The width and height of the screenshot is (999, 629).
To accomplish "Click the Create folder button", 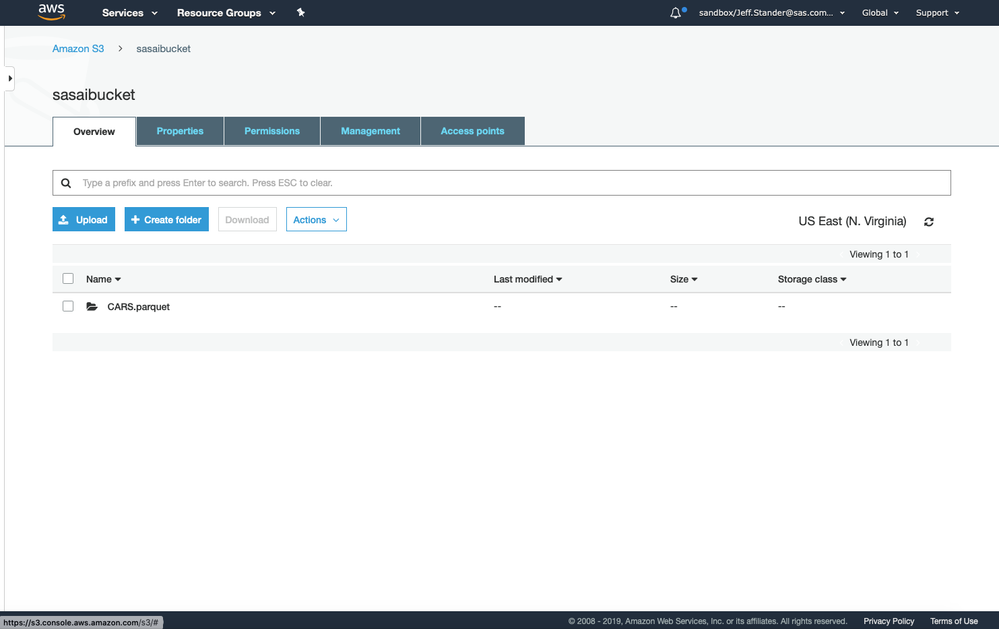I will point(166,219).
